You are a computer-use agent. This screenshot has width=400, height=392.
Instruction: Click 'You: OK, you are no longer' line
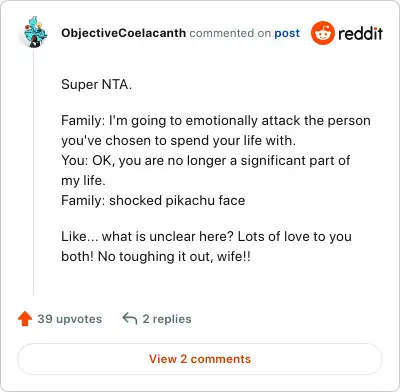206,160
